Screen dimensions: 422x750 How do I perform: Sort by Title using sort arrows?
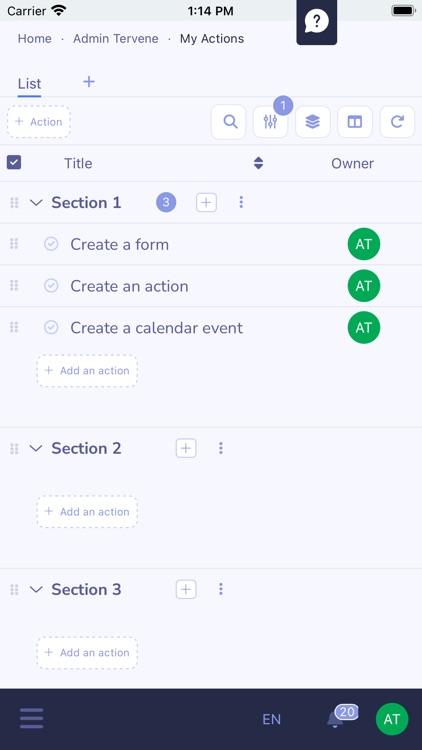click(258, 163)
